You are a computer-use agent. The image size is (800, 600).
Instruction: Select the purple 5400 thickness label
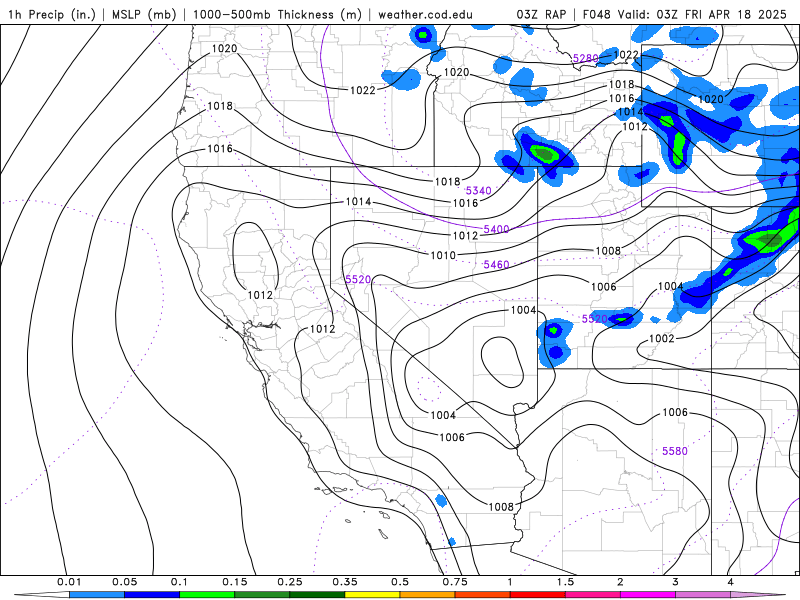coord(496,229)
